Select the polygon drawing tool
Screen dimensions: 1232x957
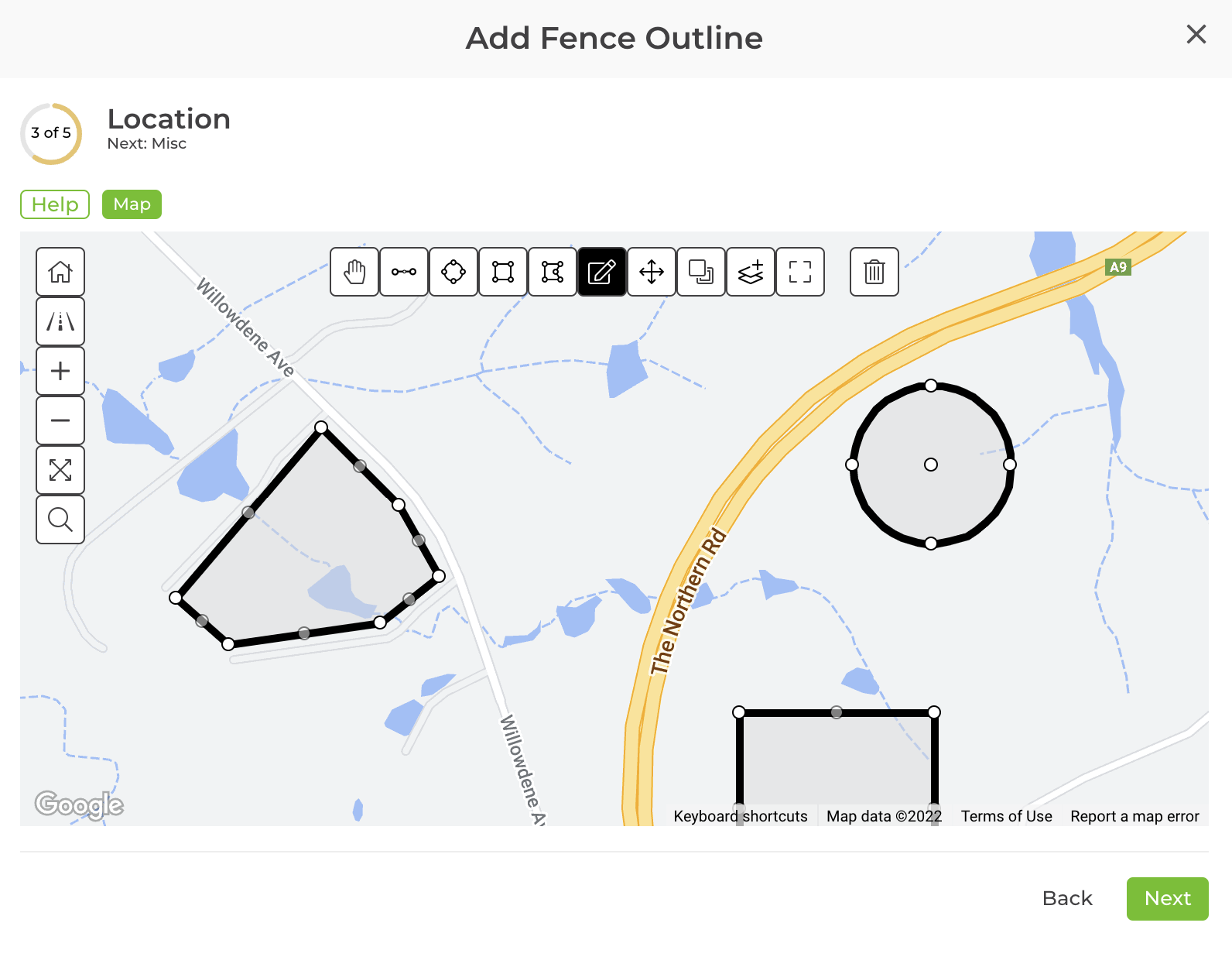click(x=552, y=273)
